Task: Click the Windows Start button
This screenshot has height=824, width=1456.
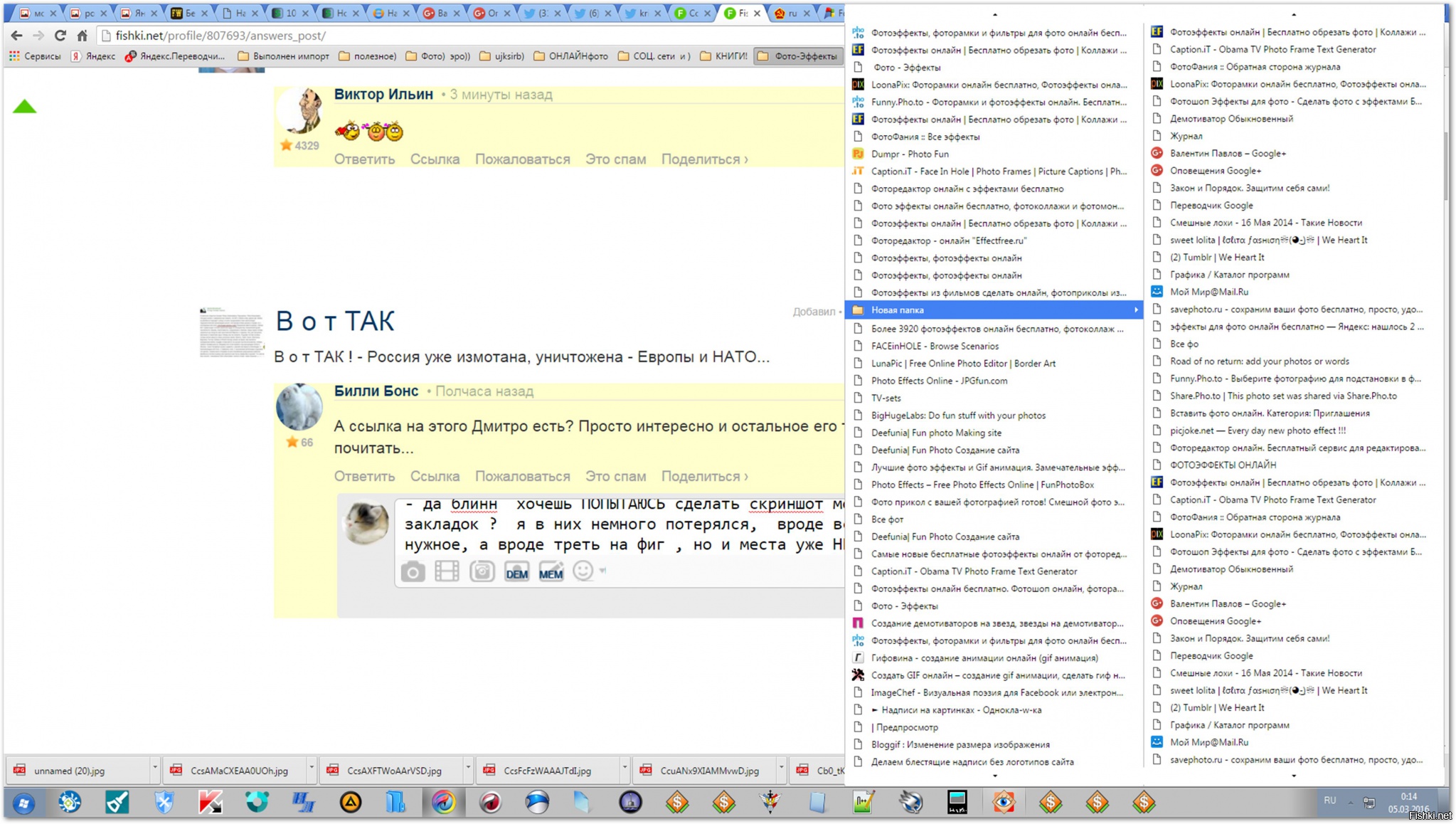Action: (23, 803)
